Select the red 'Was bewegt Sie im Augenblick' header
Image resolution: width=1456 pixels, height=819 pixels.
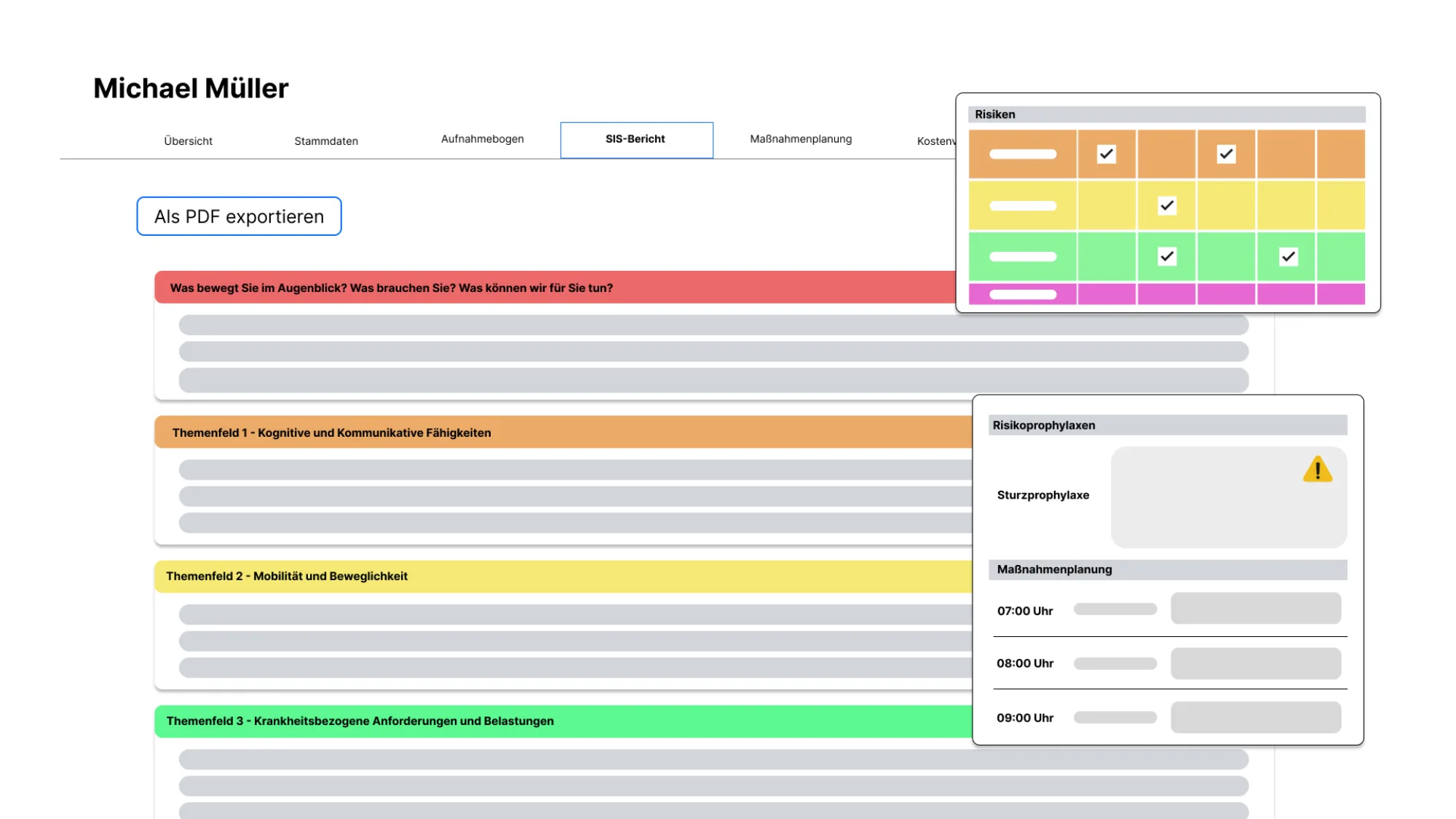coord(555,288)
